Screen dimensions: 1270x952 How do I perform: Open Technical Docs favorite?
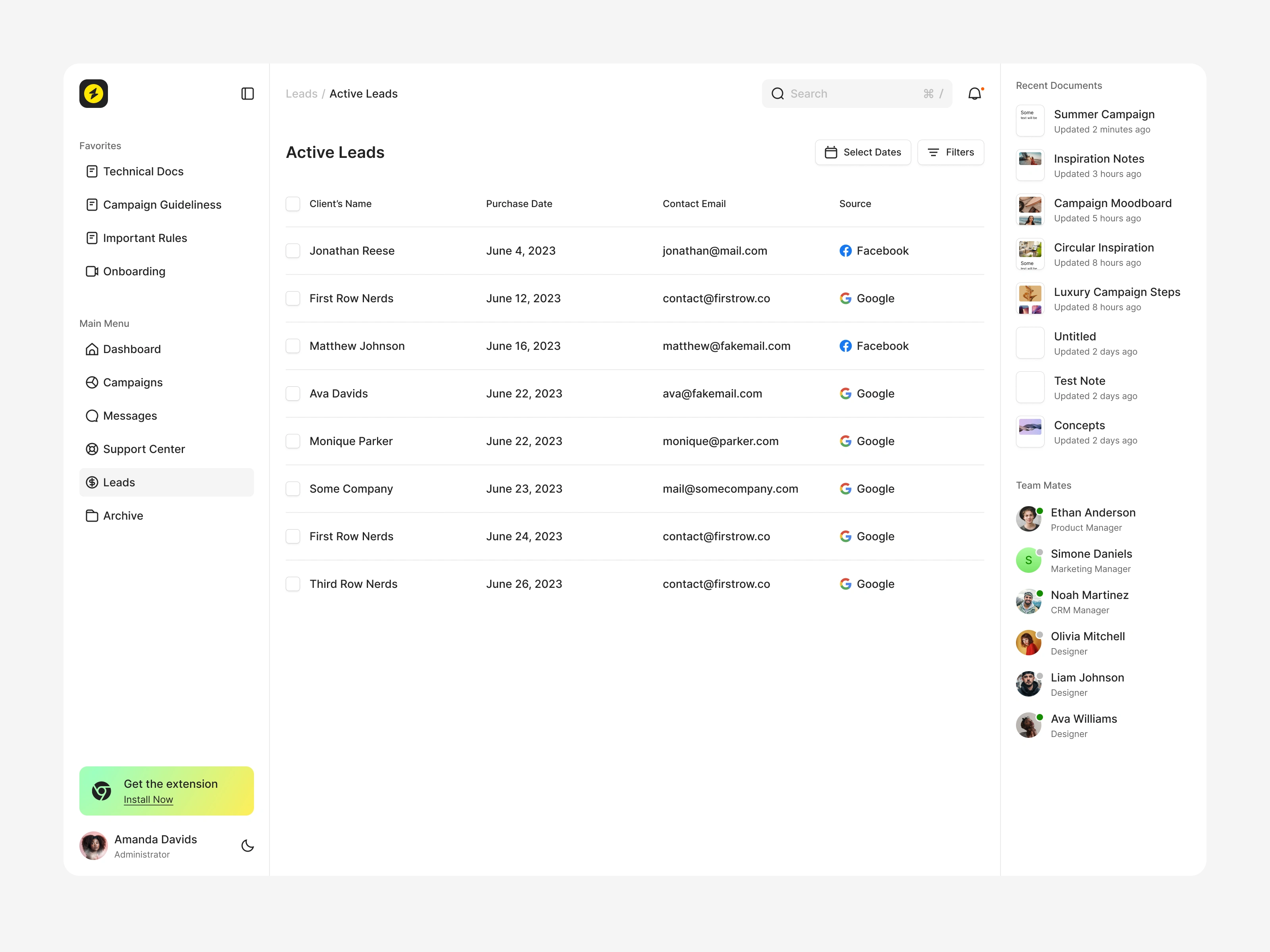[143, 172]
